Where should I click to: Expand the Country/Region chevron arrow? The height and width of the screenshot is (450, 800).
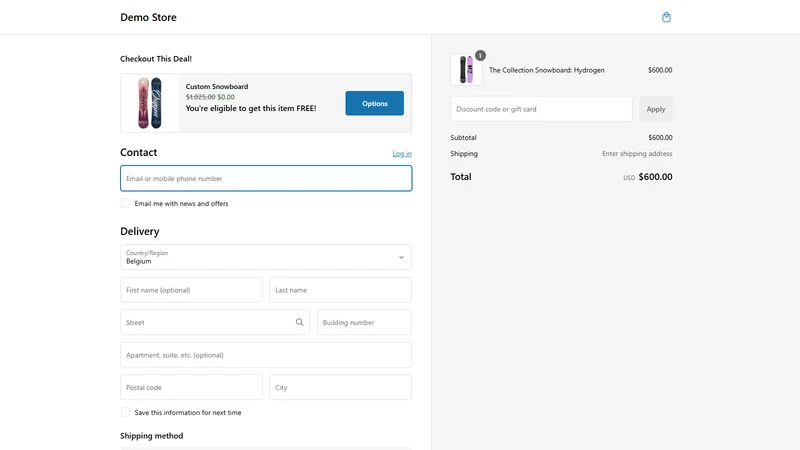coord(402,257)
